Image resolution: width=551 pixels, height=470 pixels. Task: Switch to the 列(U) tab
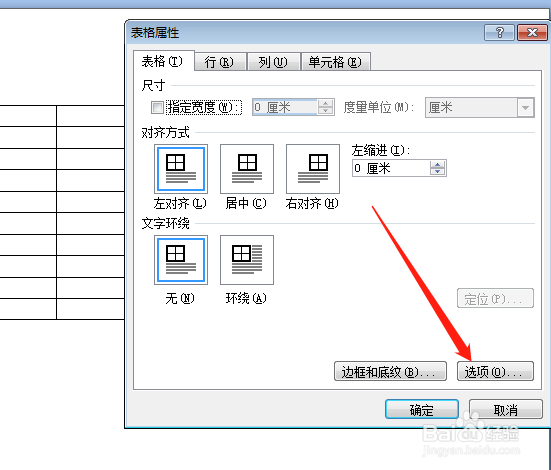[x=273, y=62]
